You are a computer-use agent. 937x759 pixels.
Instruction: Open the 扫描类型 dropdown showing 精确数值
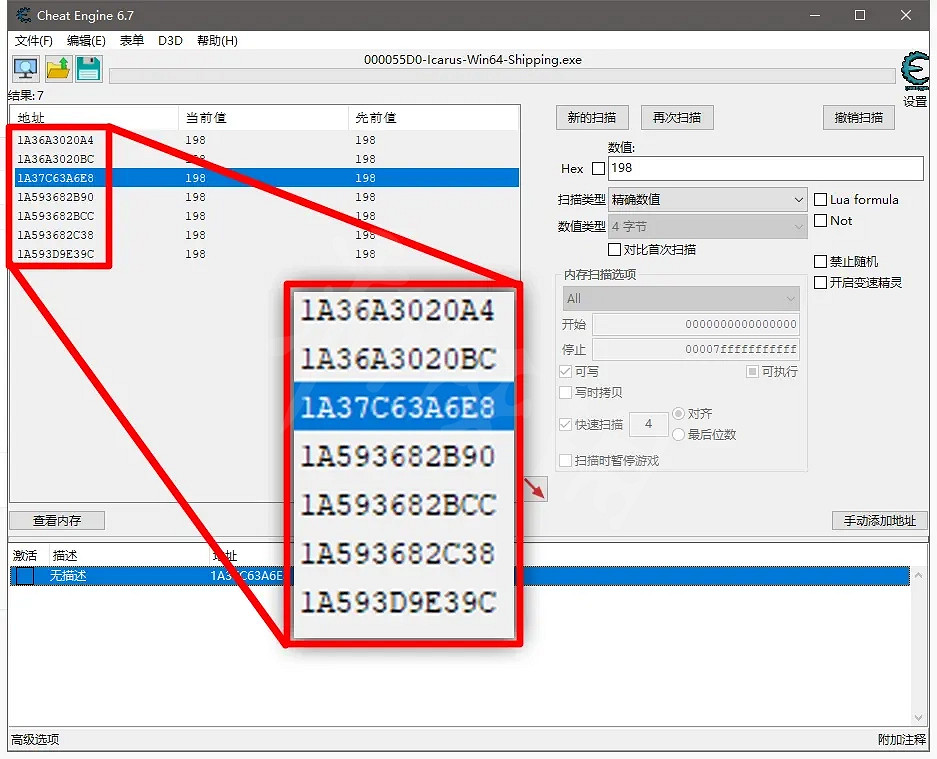pyautogui.click(x=707, y=200)
